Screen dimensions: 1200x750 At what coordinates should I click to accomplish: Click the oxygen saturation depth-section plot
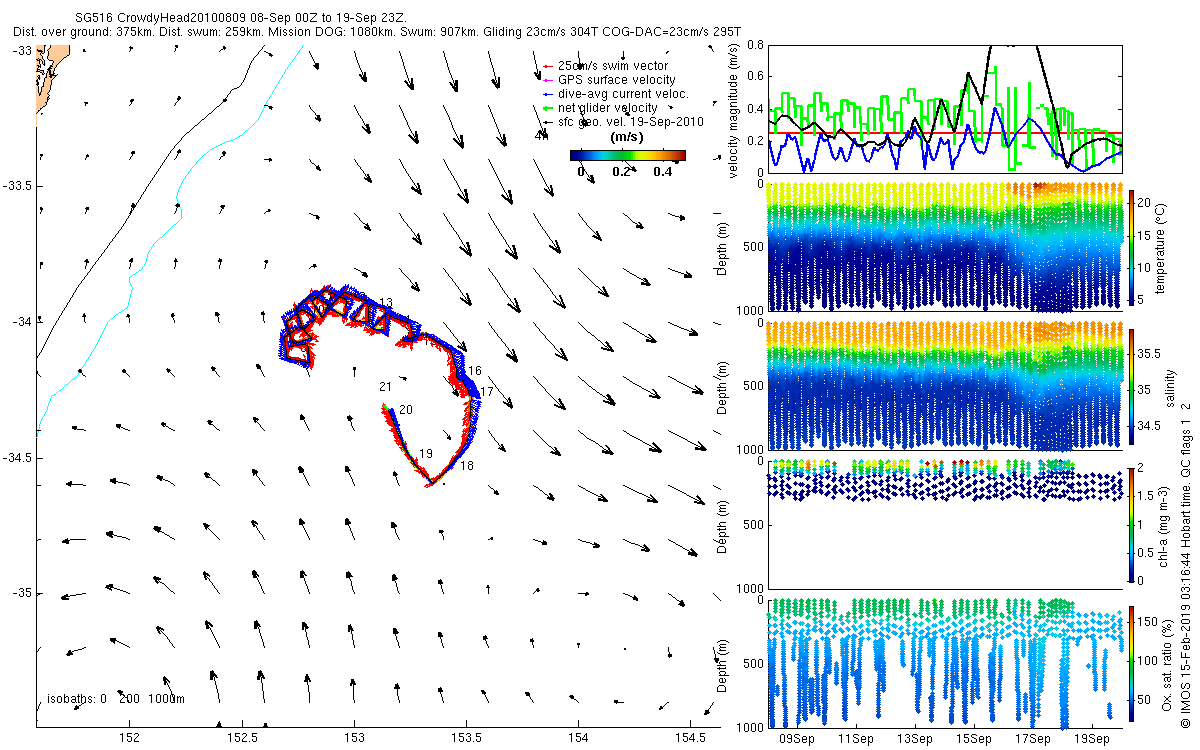click(x=944, y=662)
